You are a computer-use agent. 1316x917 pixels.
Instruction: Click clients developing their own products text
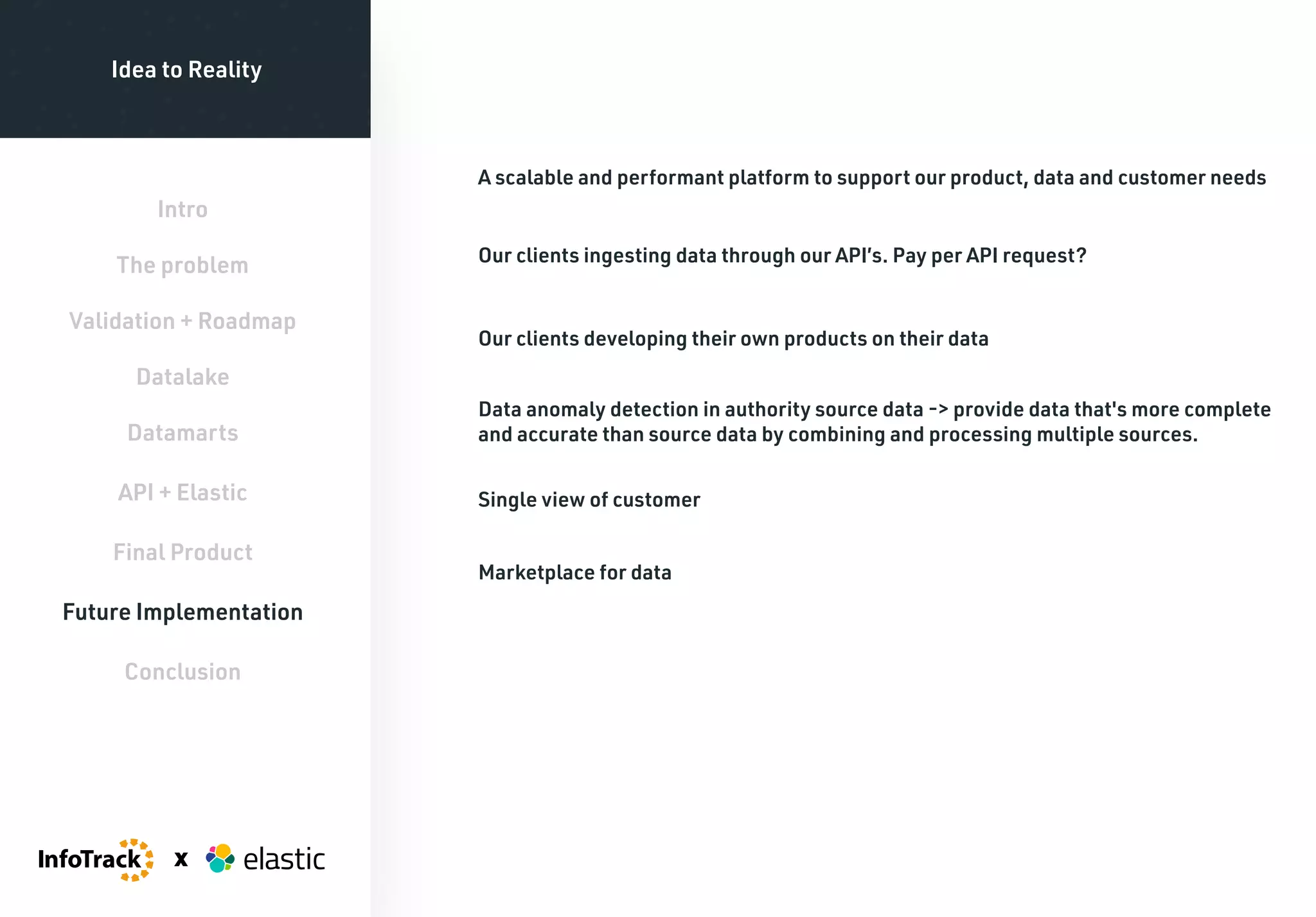point(733,339)
